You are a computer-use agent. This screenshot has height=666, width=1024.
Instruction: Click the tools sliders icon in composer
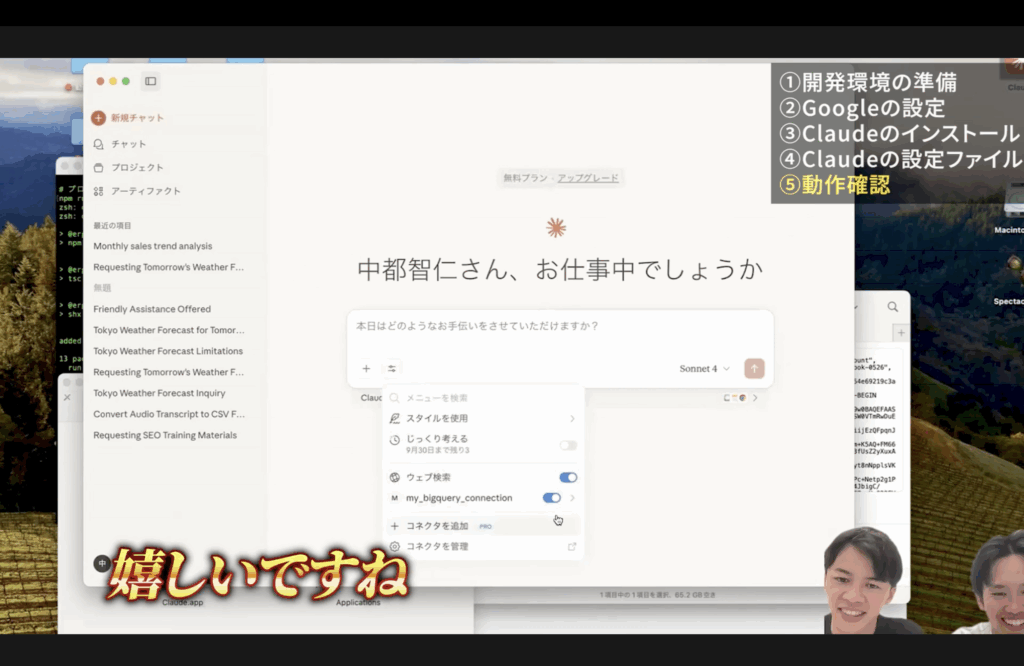point(393,369)
